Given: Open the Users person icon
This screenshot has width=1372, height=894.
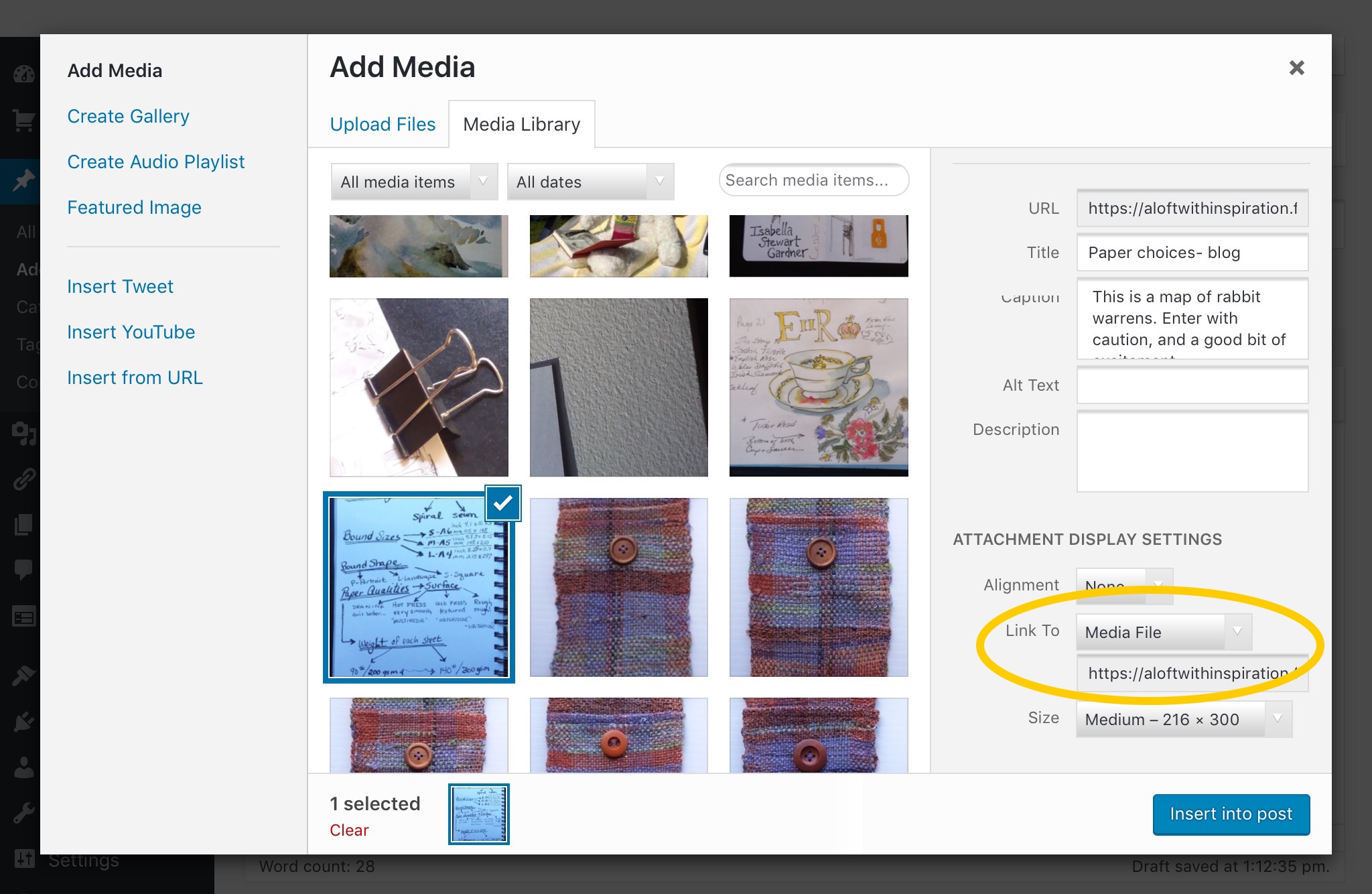Looking at the screenshot, I should click(23, 767).
